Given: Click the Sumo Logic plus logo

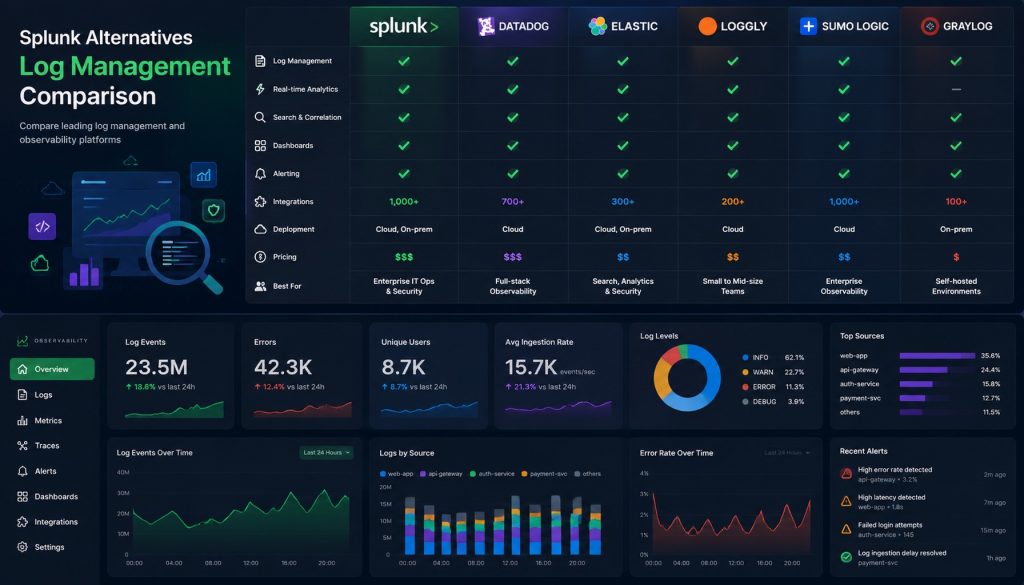Looking at the screenshot, I should [808, 26].
